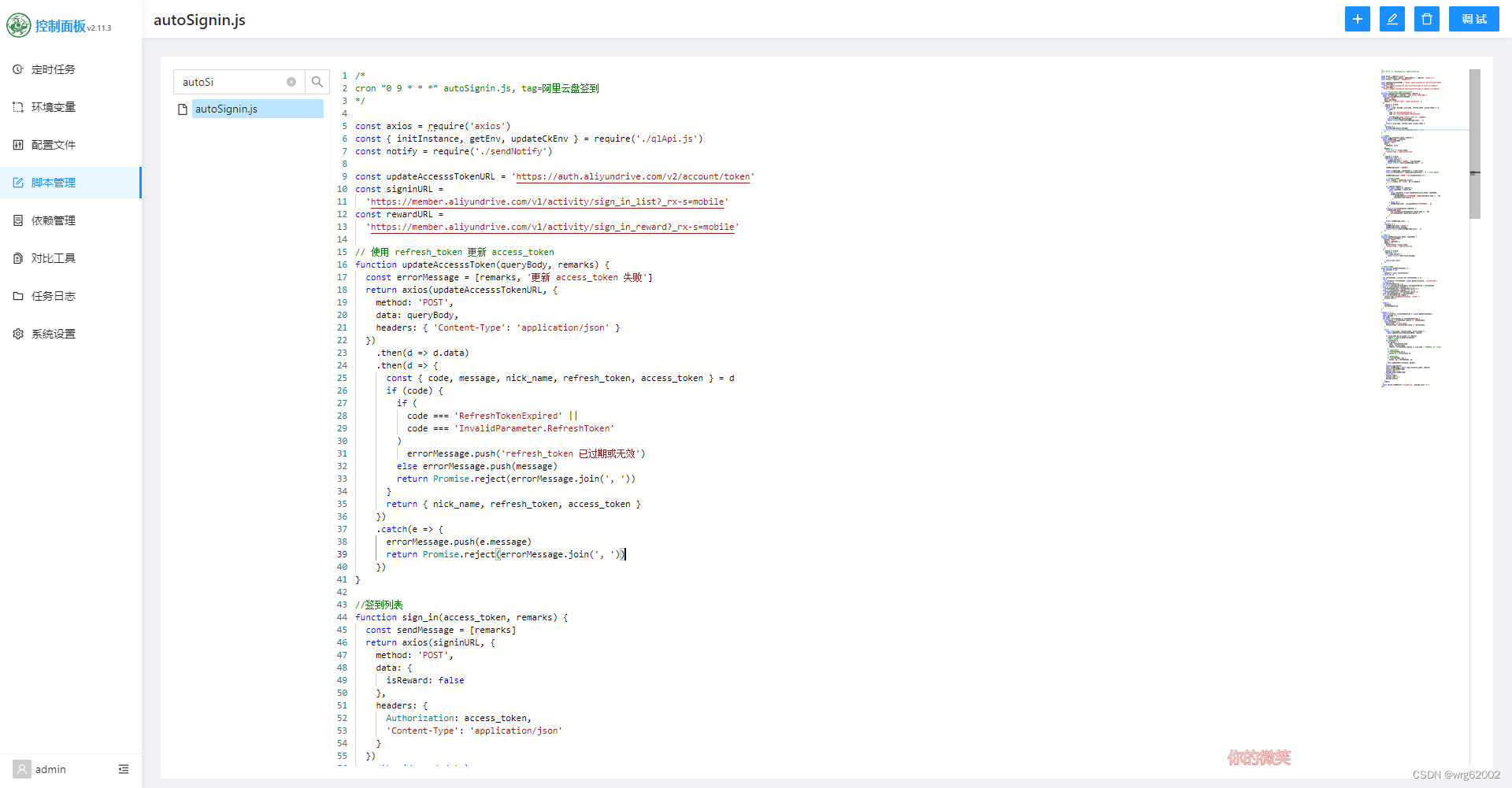Viewport: 1512px width, 788px height.
Task: Click the sign_in_reward URL string
Action: coord(552,227)
